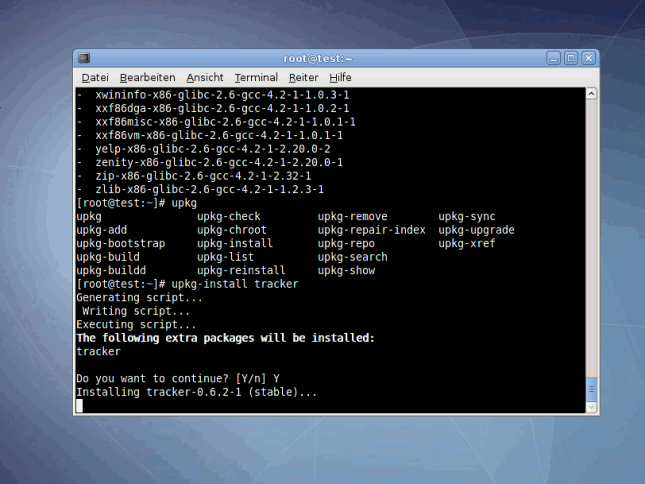Click the zenity package line

click(210, 162)
